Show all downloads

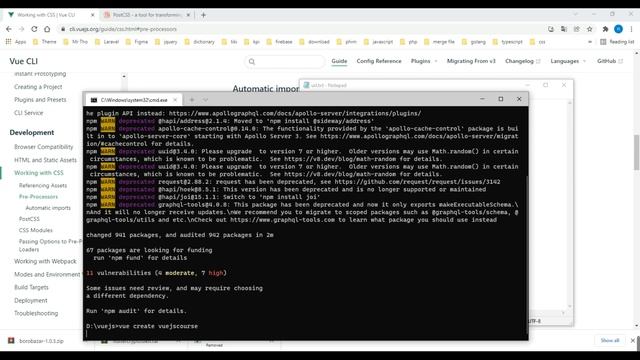(610, 340)
